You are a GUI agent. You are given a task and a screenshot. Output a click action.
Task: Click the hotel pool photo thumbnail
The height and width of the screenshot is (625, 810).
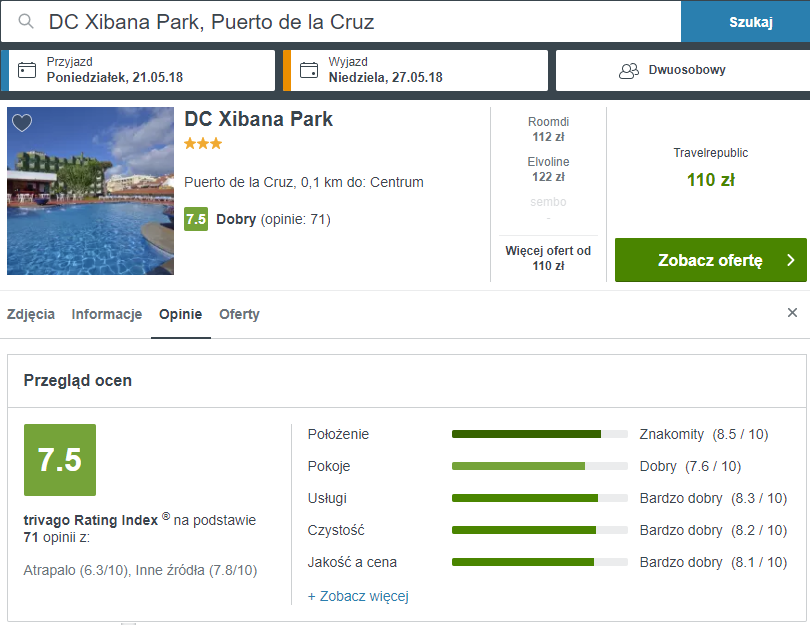90,191
